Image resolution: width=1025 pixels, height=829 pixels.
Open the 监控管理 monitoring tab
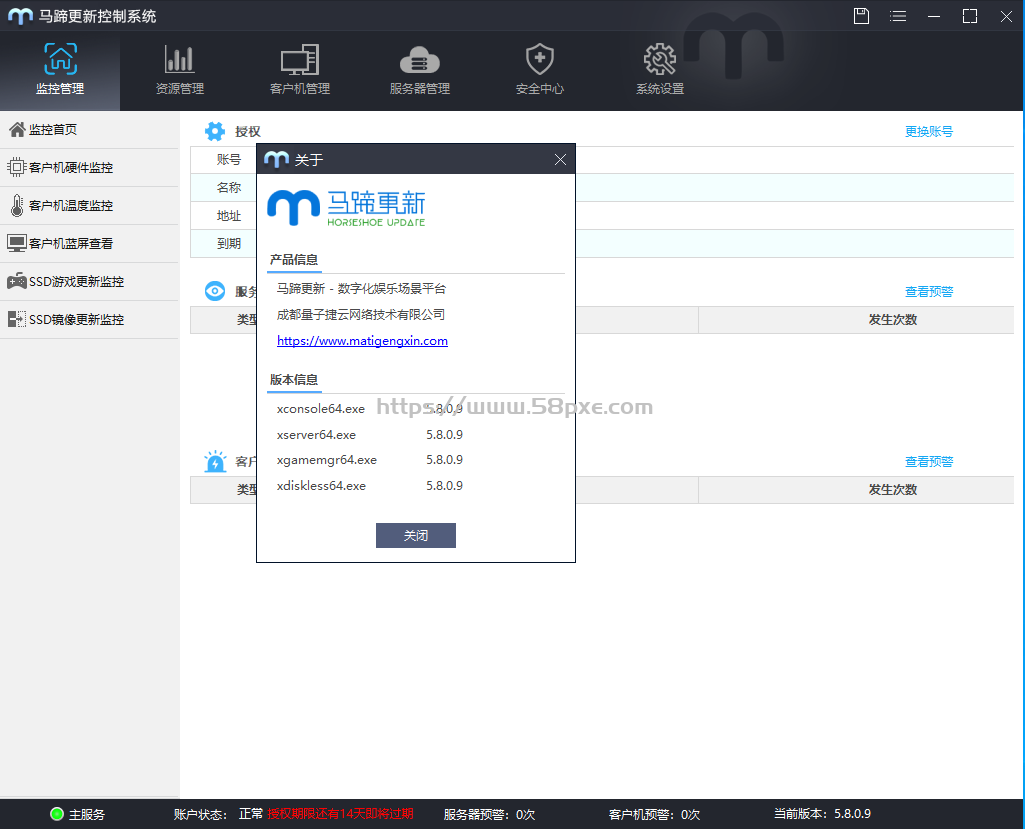coord(59,70)
